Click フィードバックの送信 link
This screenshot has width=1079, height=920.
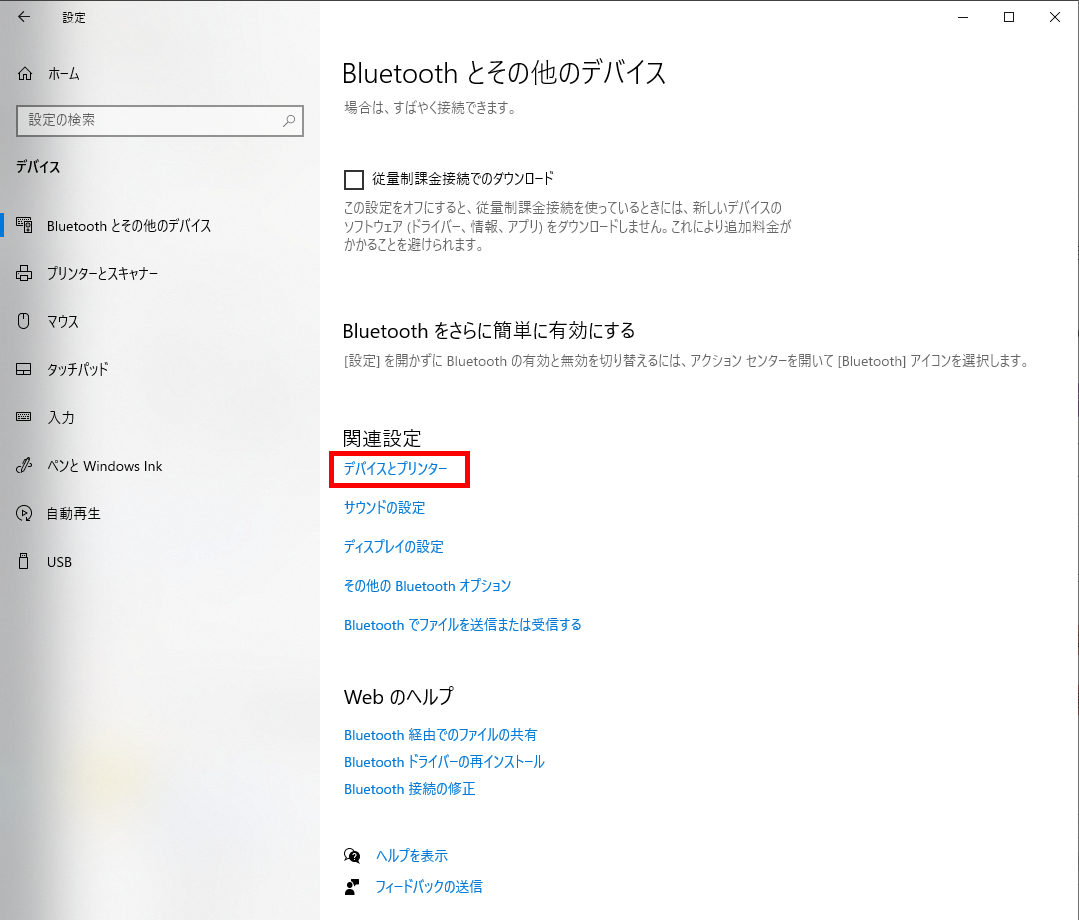[429, 887]
